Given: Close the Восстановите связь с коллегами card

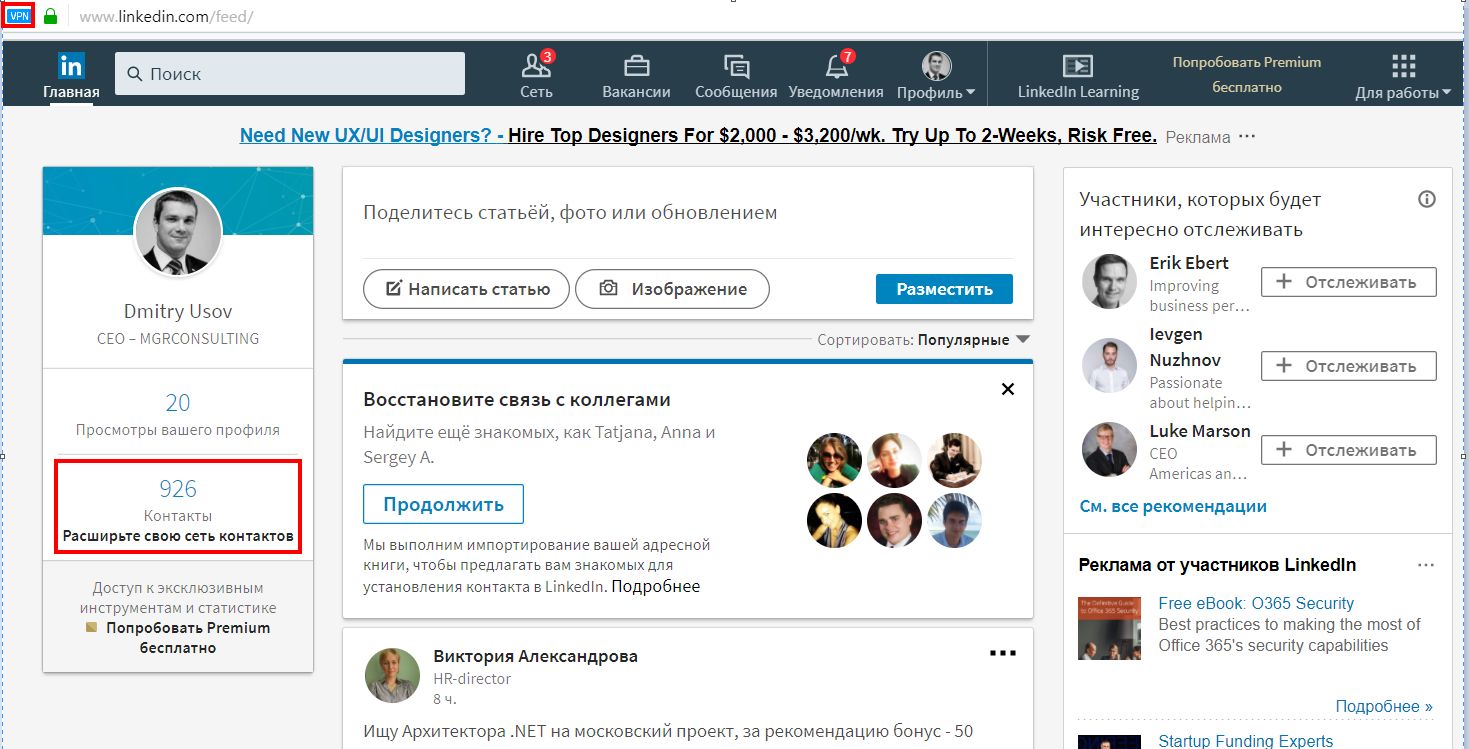Looking at the screenshot, I should pyautogui.click(x=1008, y=389).
